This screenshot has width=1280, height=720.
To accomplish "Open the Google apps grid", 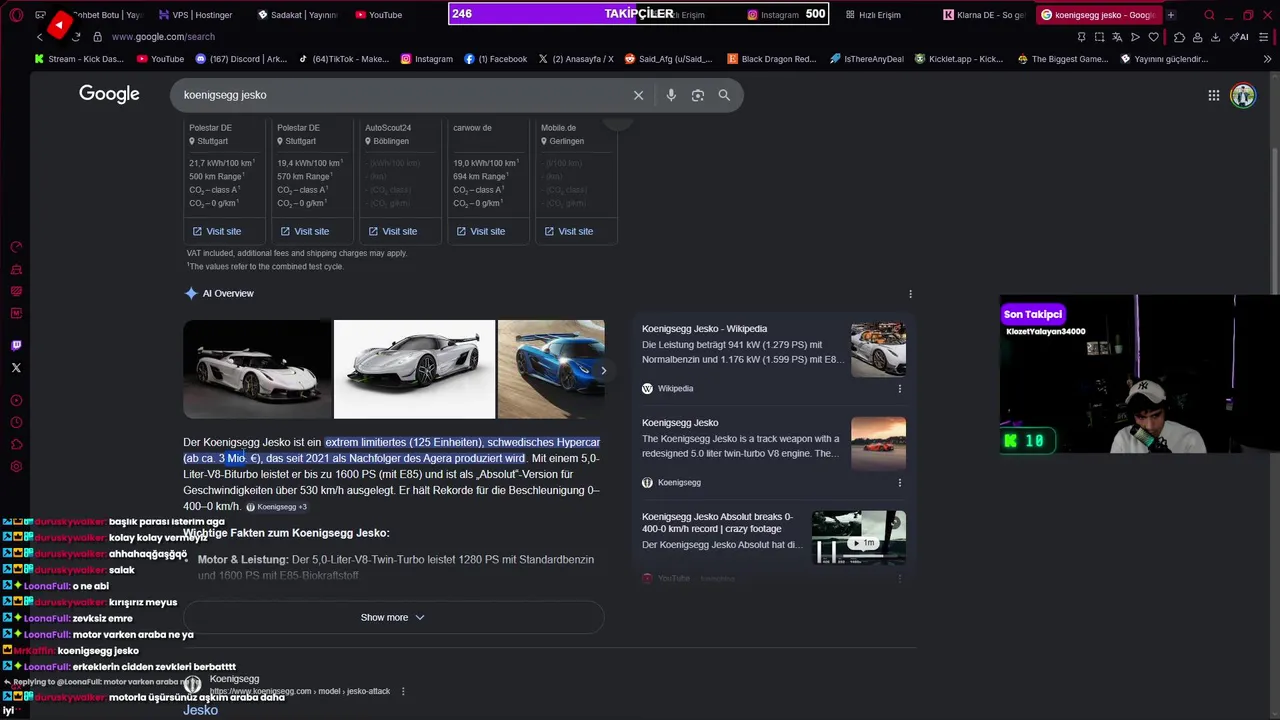I will coord(1213,95).
